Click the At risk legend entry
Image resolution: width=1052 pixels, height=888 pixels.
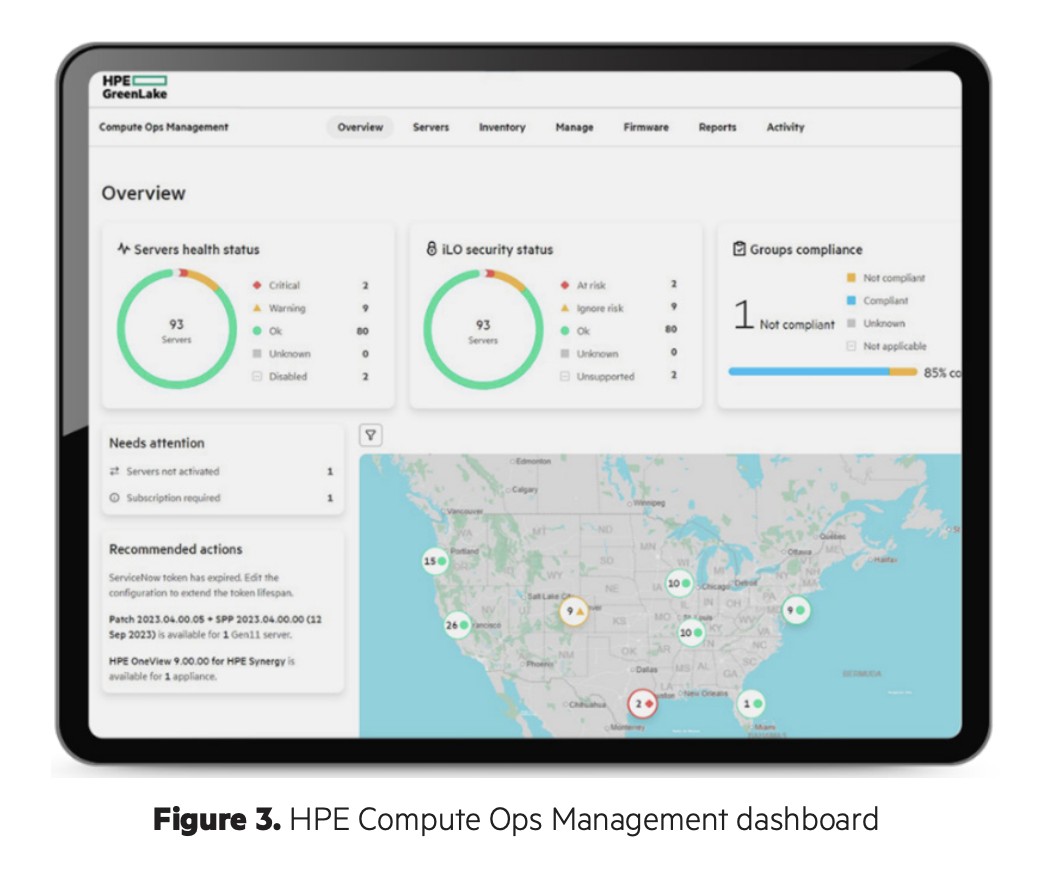(590, 286)
